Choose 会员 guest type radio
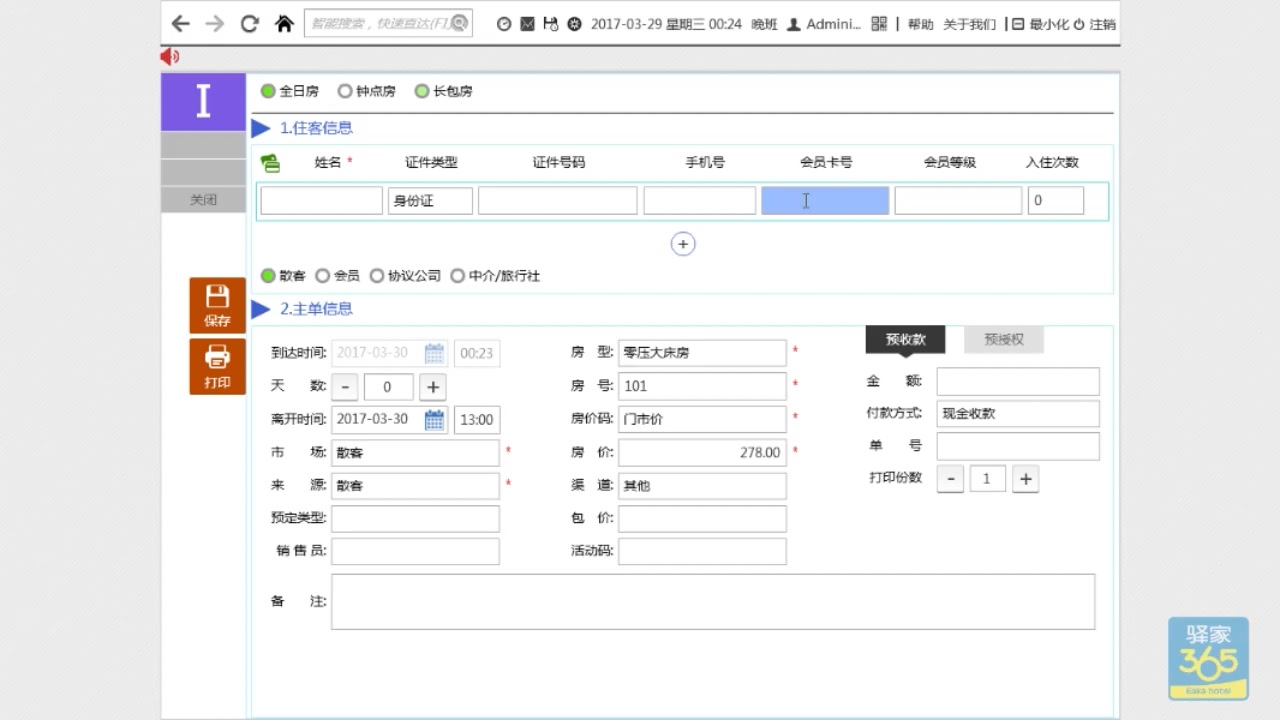 (x=322, y=276)
